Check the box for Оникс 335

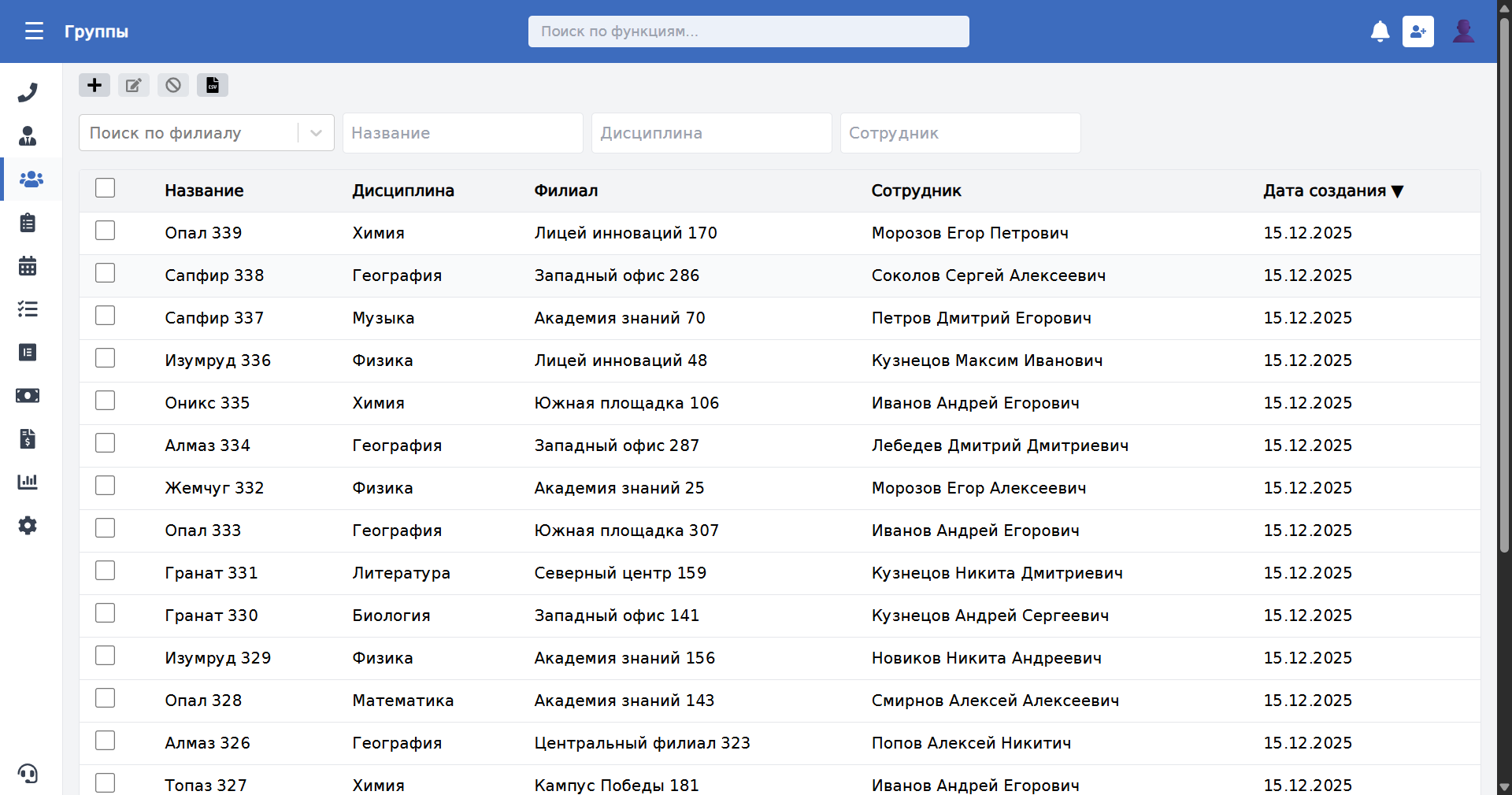105,401
